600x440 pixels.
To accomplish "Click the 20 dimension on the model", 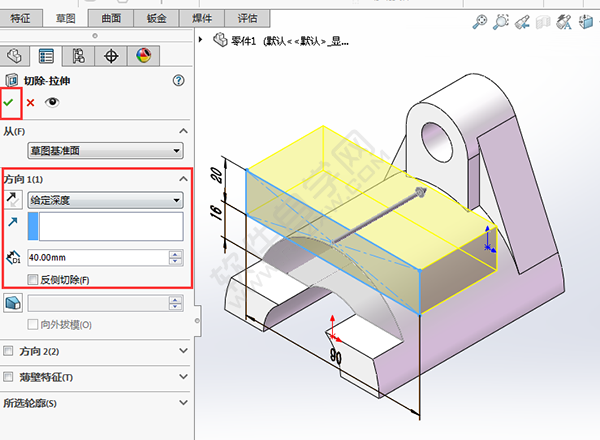I will [216, 175].
